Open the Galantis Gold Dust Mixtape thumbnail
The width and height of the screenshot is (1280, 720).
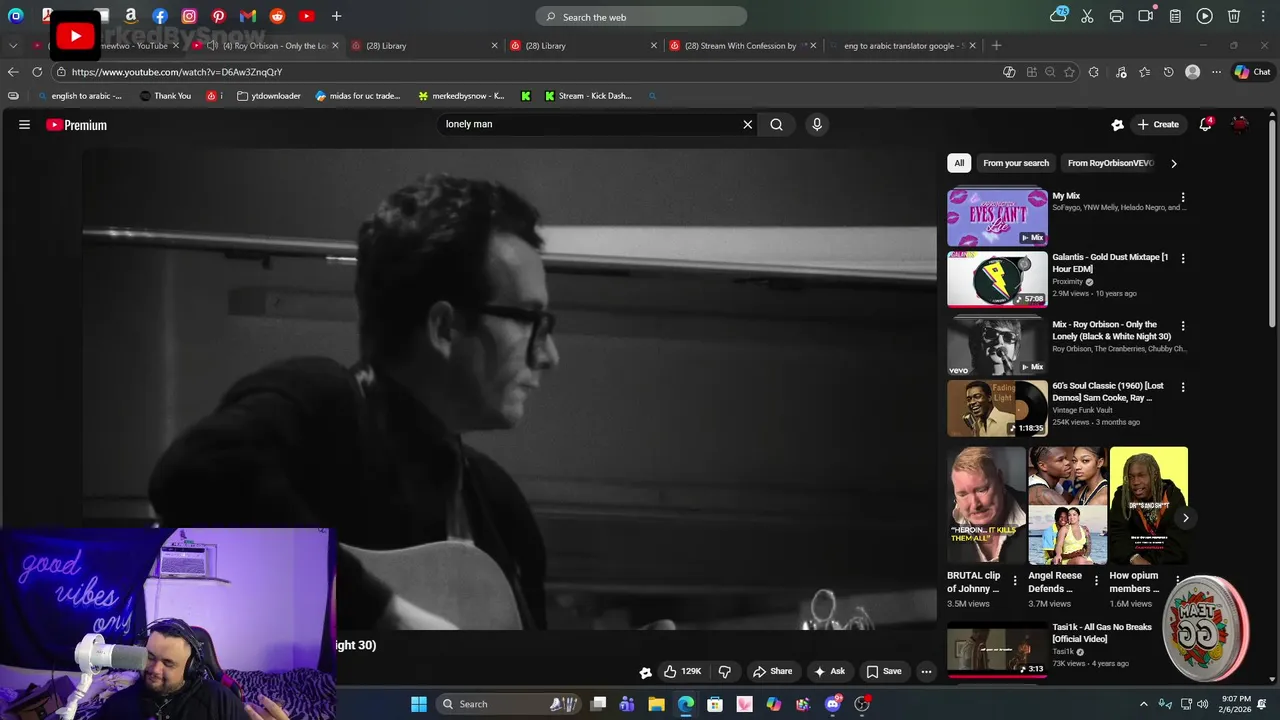(x=997, y=279)
